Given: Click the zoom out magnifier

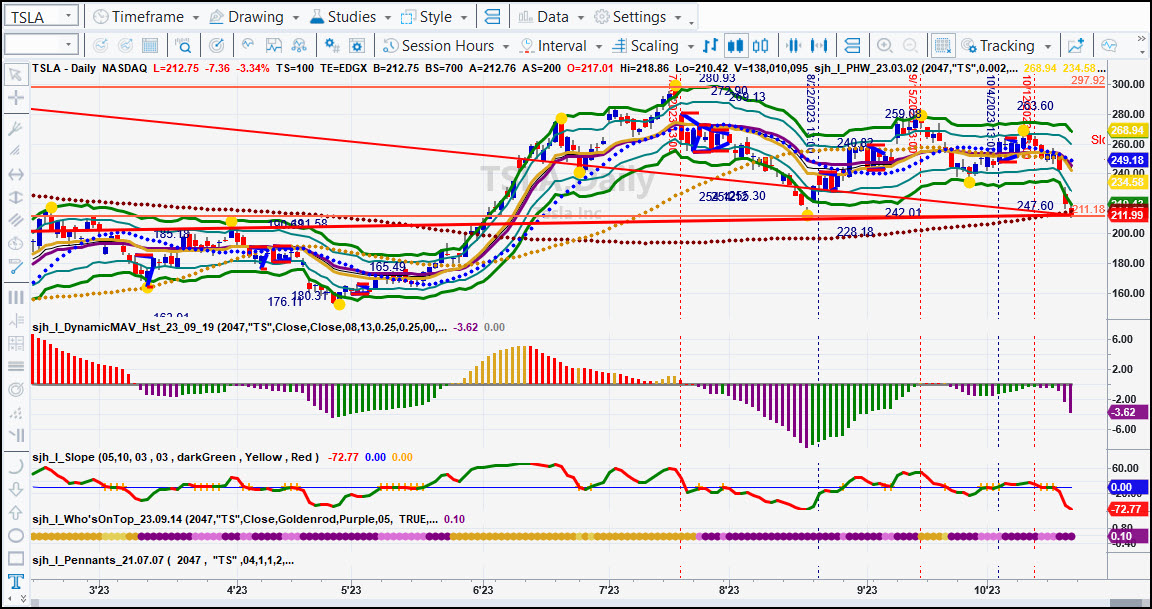Looking at the screenshot, I should 909,46.
